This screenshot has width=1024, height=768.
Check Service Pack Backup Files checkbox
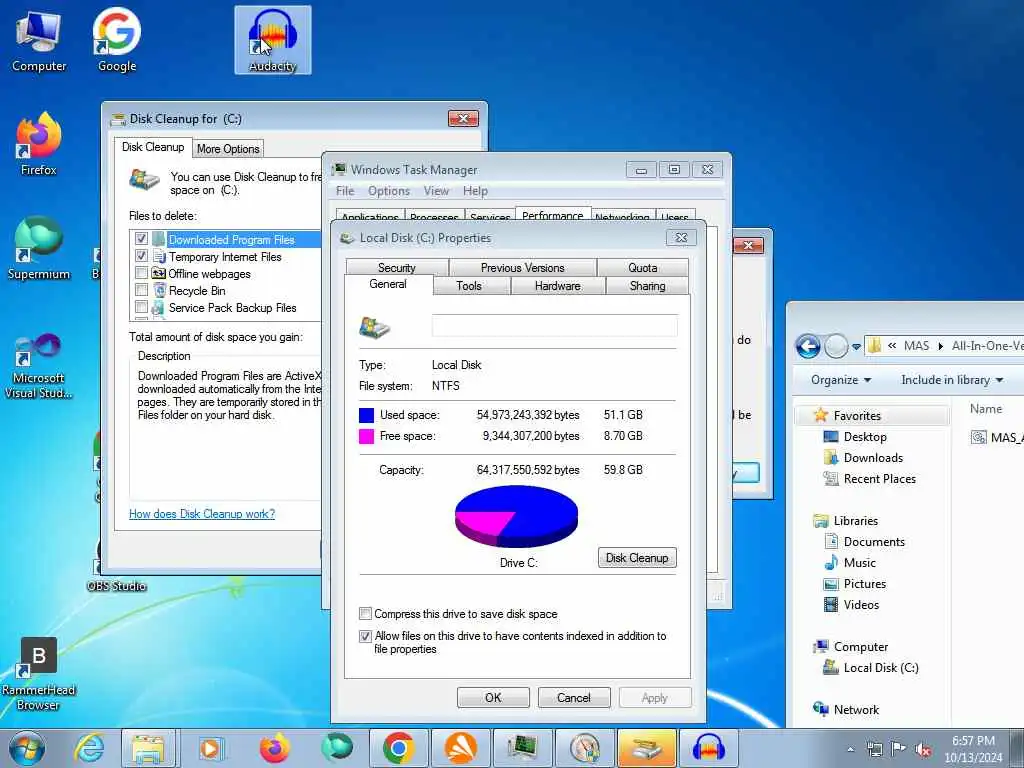pos(141,307)
